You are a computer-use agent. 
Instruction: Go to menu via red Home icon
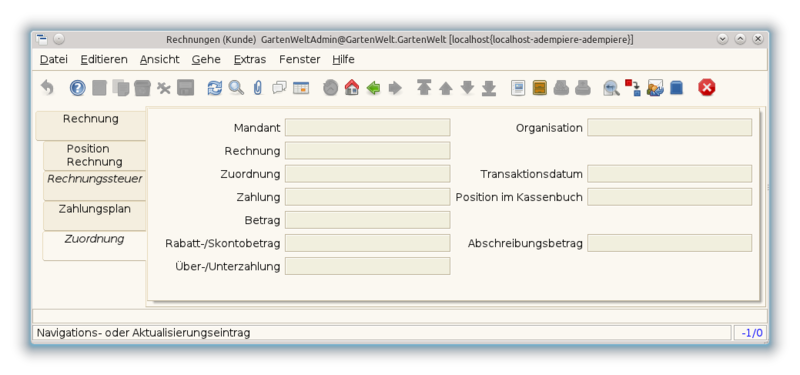coord(352,88)
